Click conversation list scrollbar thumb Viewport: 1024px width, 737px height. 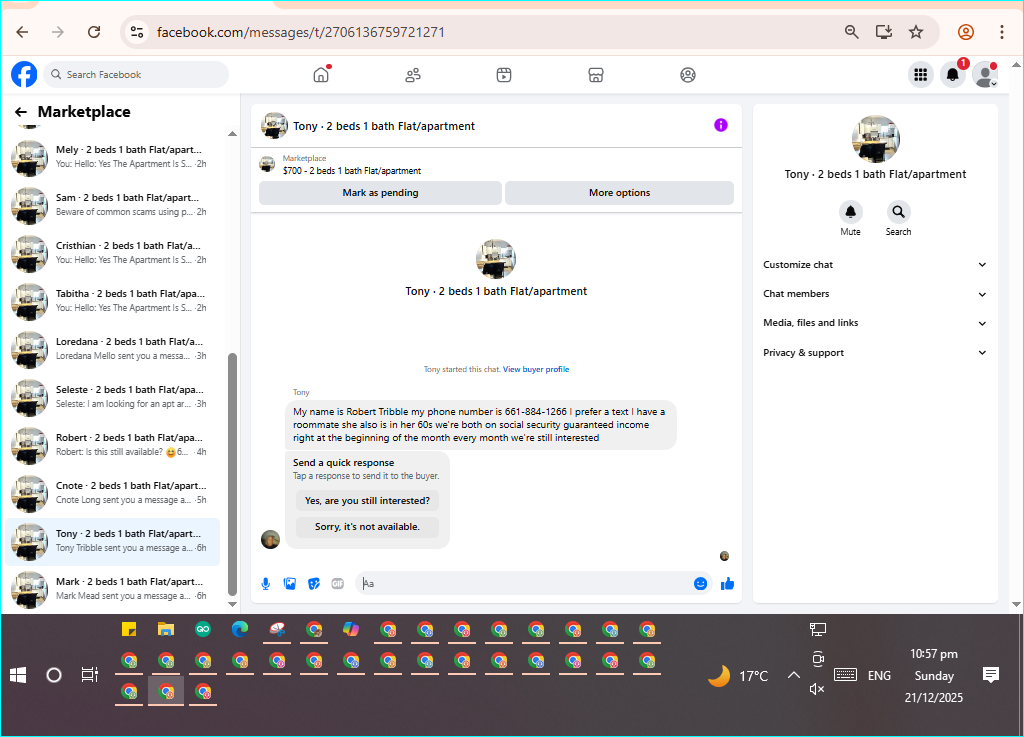(x=232, y=474)
